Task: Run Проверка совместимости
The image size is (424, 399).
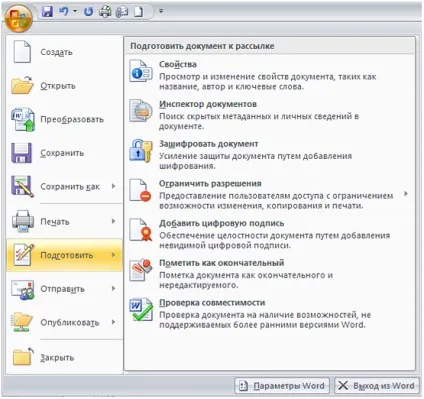Action: [269, 313]
